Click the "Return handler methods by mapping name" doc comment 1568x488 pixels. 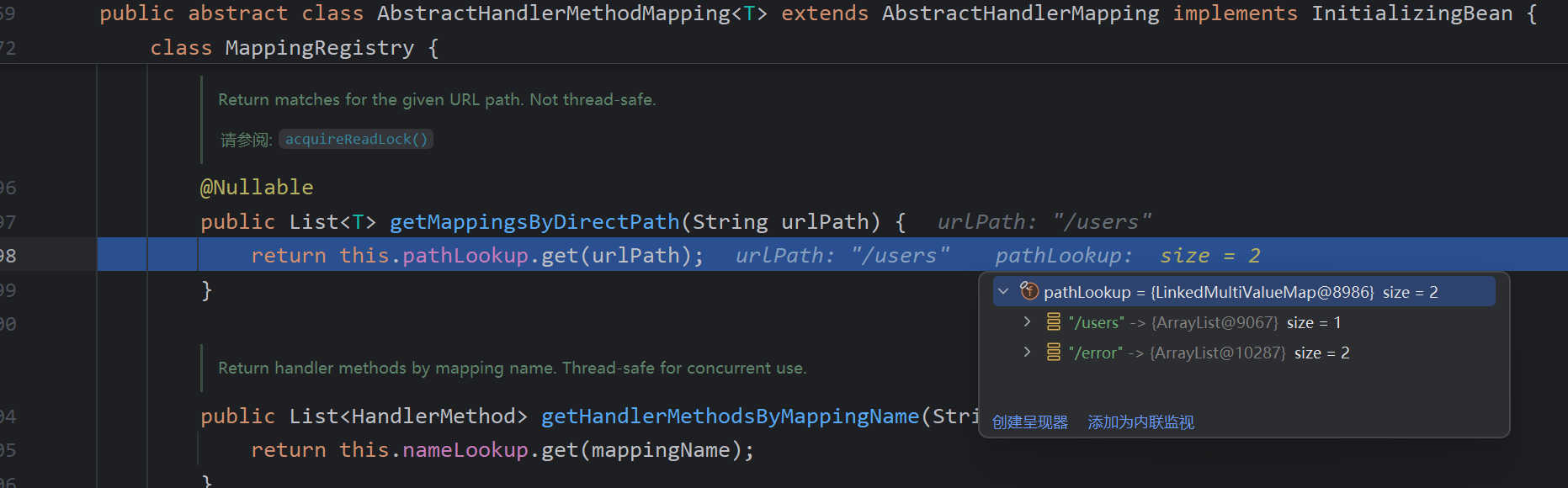tap(512, 368)
